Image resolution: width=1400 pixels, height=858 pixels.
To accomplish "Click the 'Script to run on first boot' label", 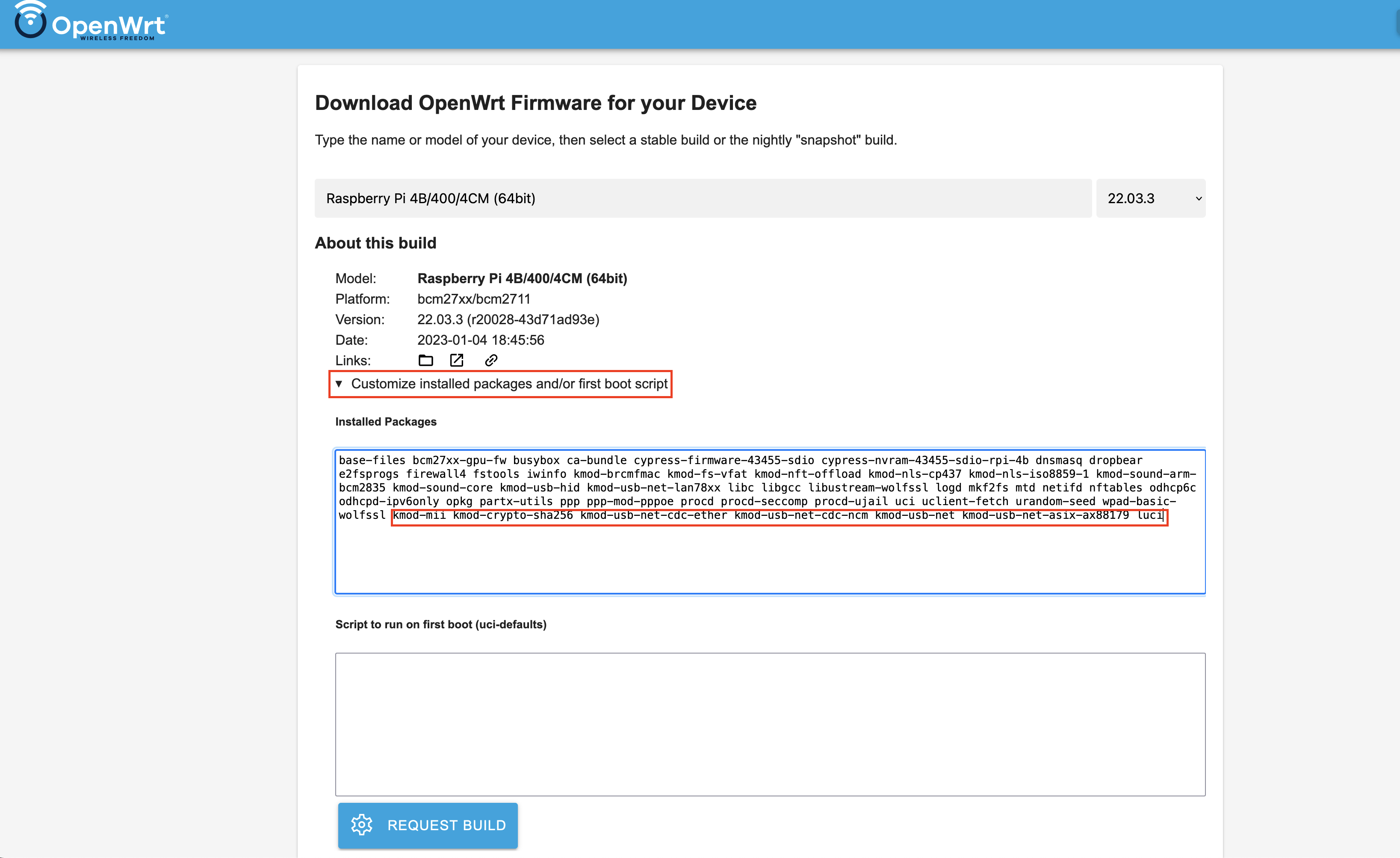I will (x=440, y=624).
